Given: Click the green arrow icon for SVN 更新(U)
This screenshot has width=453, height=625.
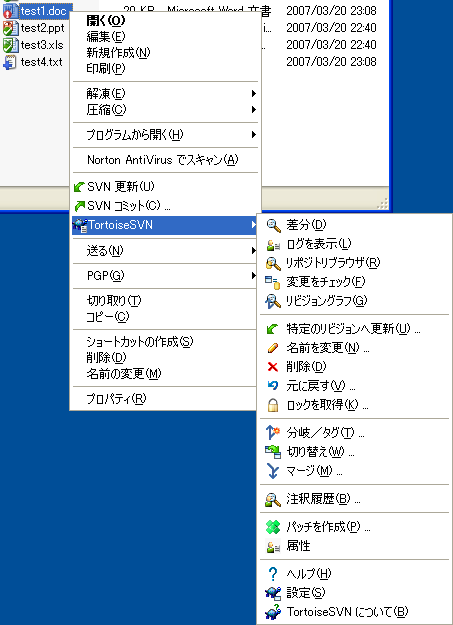Looking at the screenshot, I should tap(80, 187).
